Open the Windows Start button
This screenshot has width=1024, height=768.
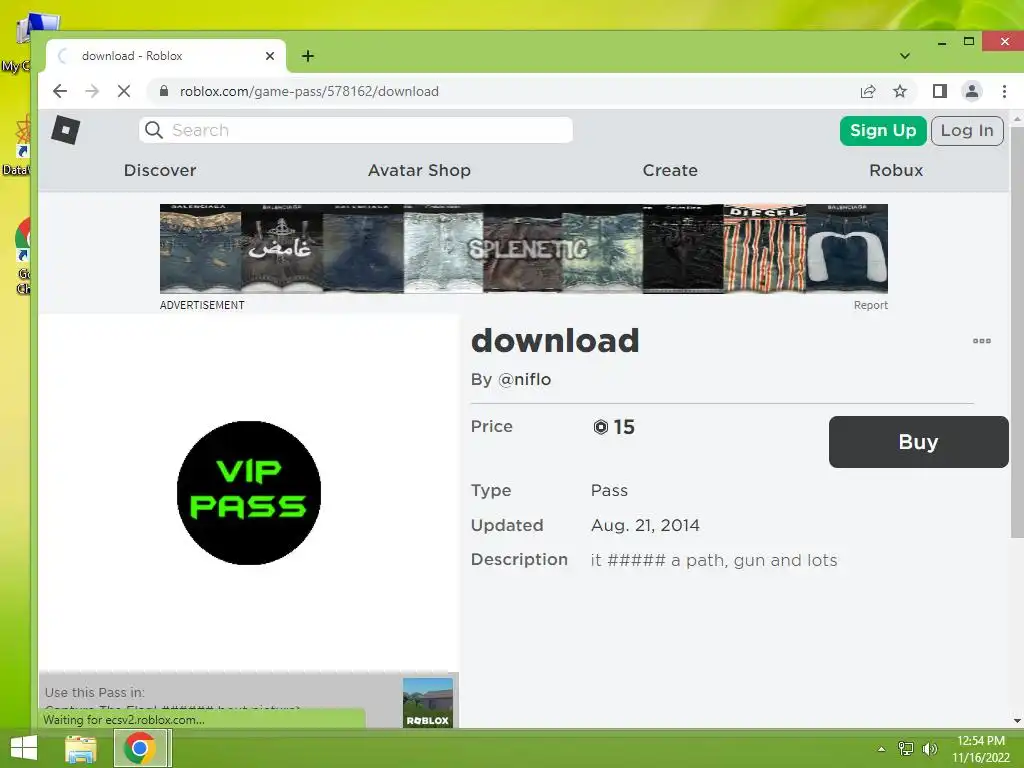click(24, 748)
